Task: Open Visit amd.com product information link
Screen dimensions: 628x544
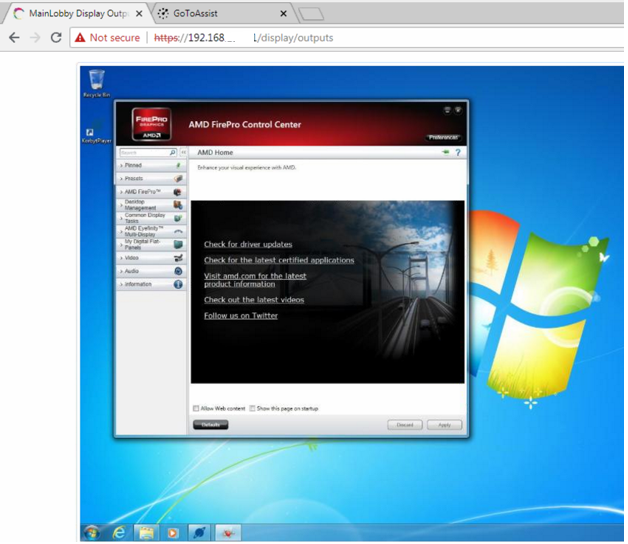Action: click(255, 280)
